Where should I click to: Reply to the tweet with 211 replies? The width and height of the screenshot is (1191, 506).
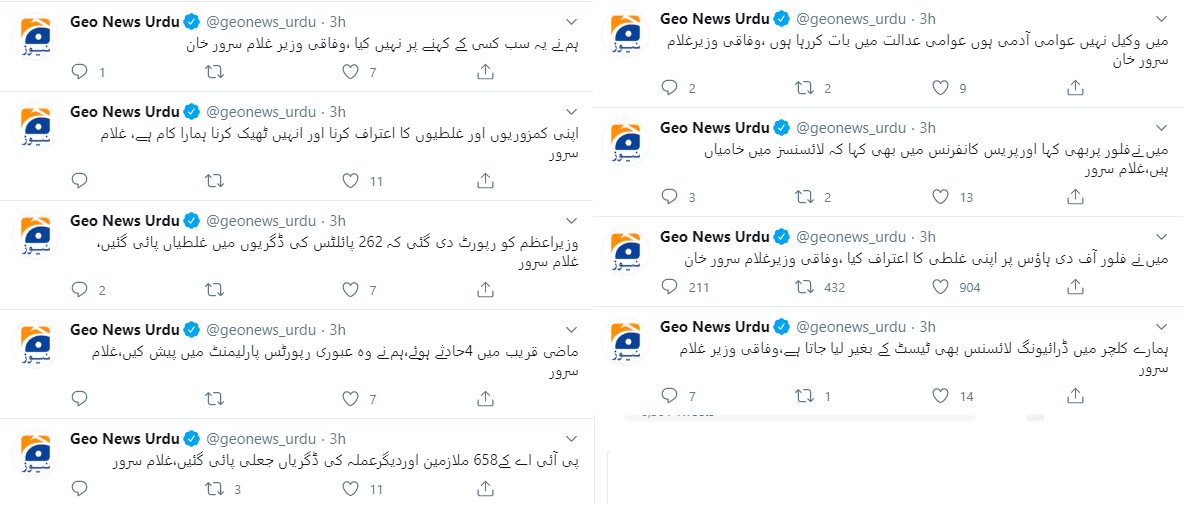669,287
